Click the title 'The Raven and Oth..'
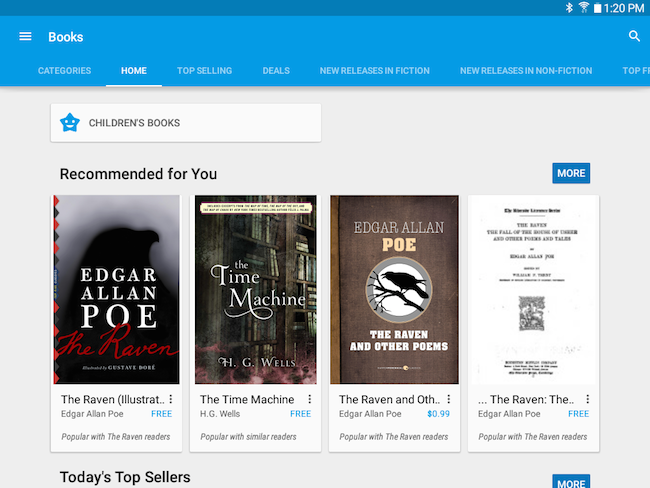The image size is (650, 488). click(389, 399)
